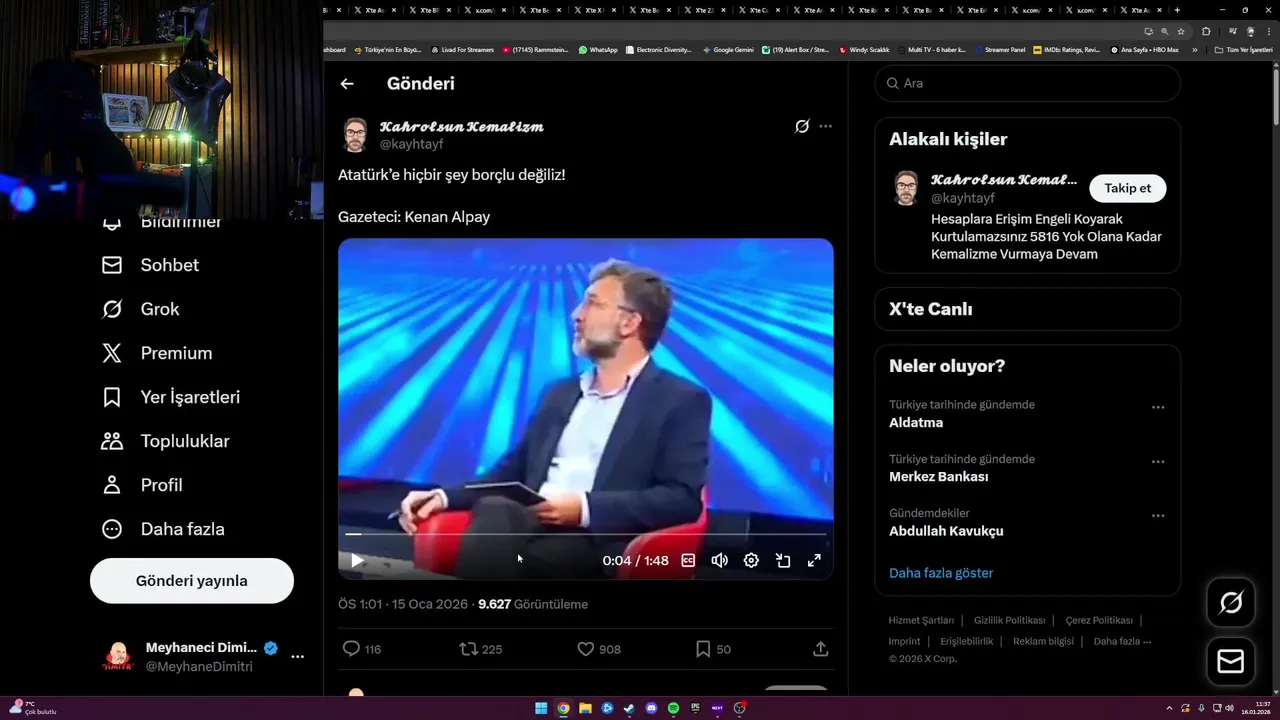Expand the bookmarks overflow chevron
The width and height of the screenshot is (1280, 720).
click(1194, 49)
